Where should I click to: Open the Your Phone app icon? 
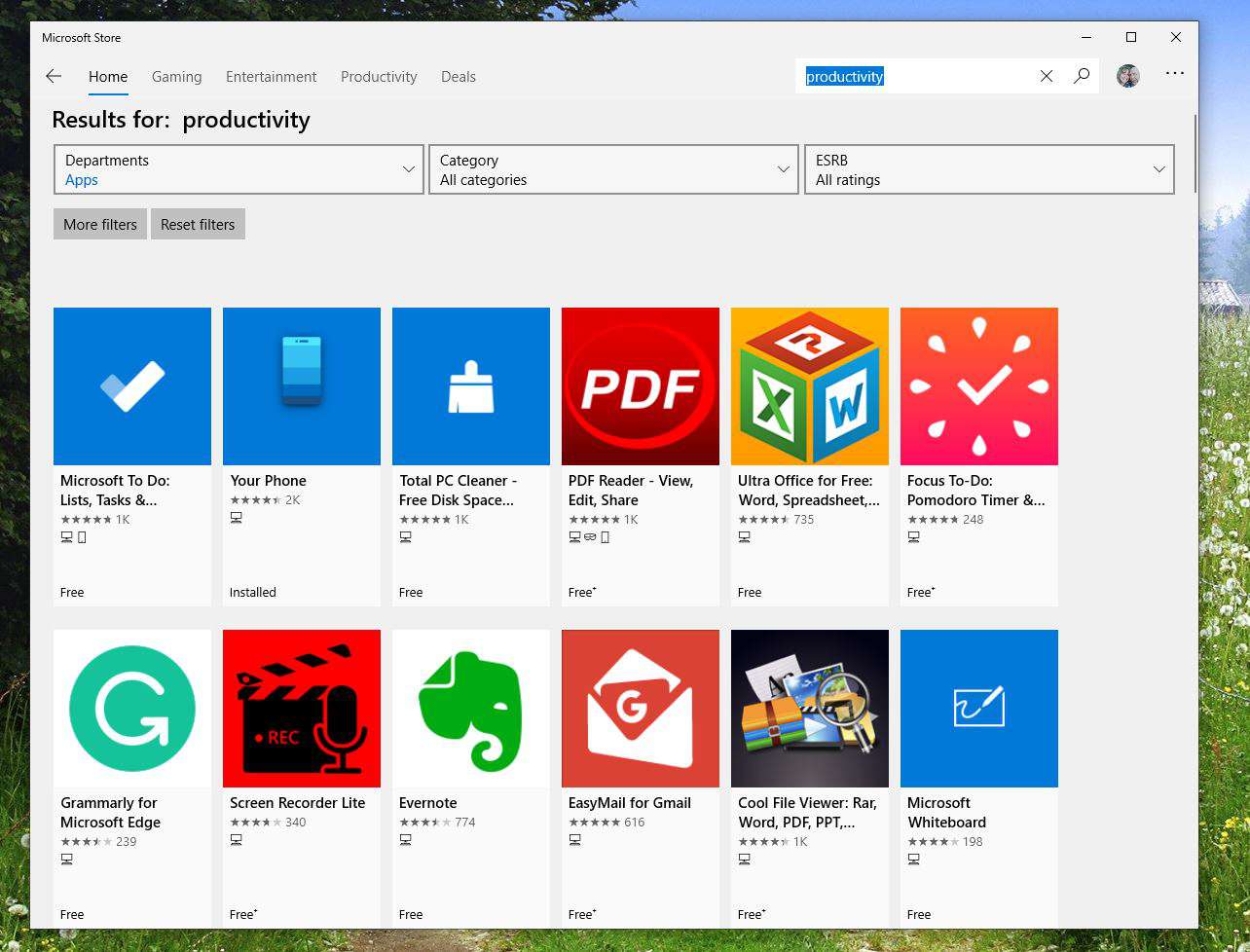[301, 386]
